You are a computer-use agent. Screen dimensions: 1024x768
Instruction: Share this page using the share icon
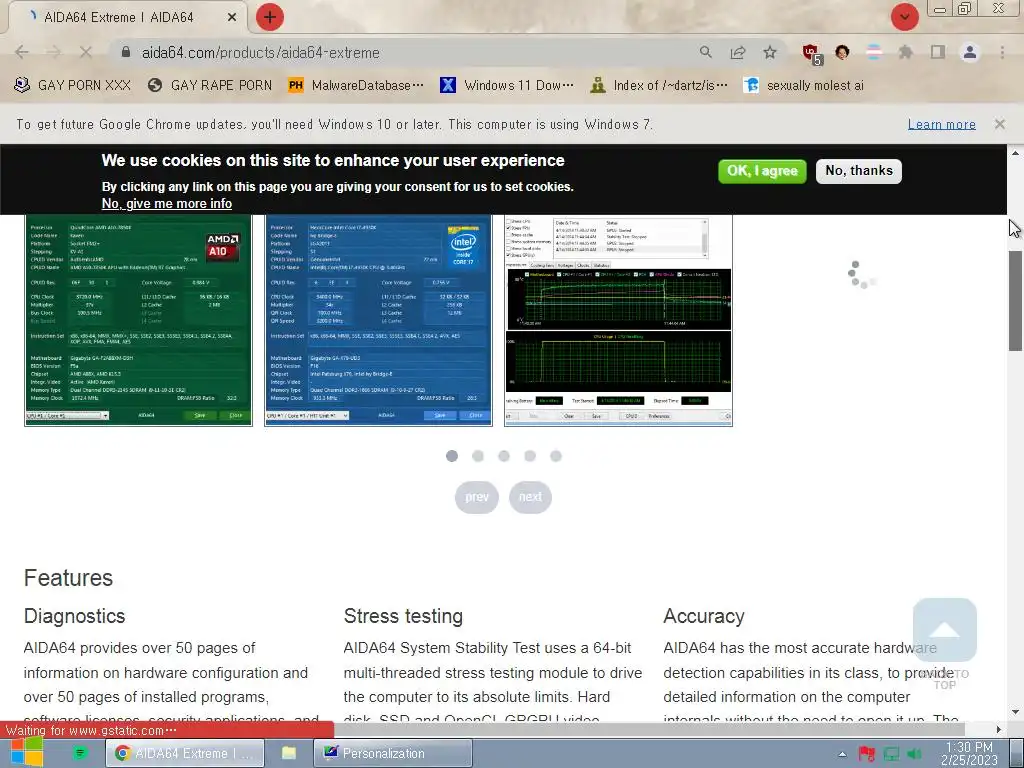click(738, 52)
